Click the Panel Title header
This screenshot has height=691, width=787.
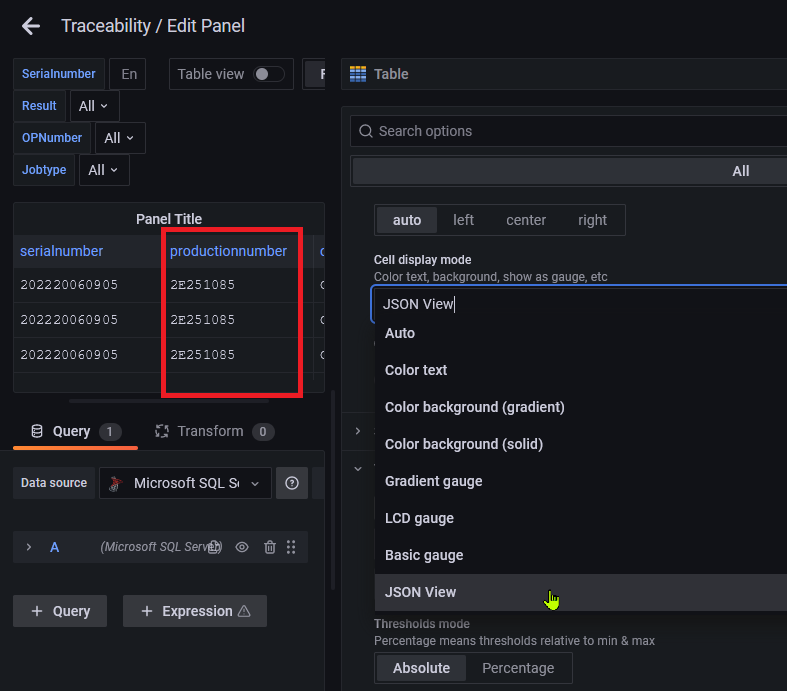pyautogui.click(x=169, y=219)
